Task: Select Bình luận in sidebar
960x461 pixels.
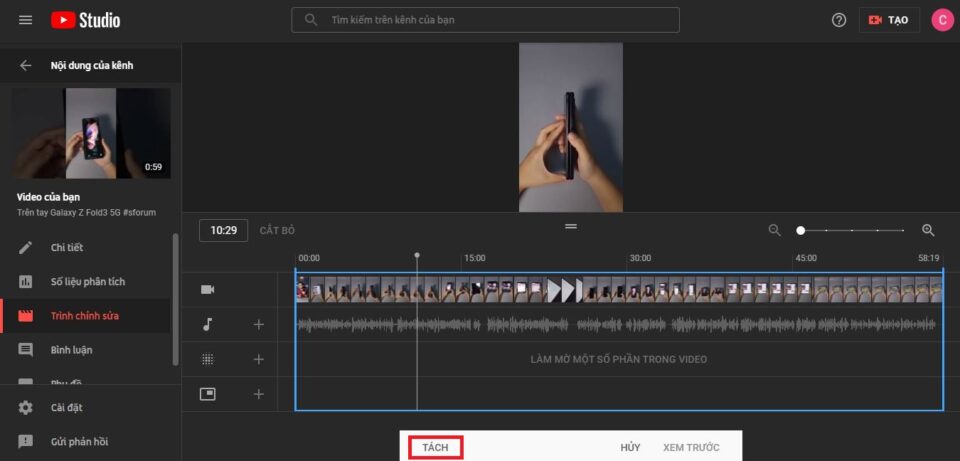Action: pyautogui.click(x=71, y=350)
